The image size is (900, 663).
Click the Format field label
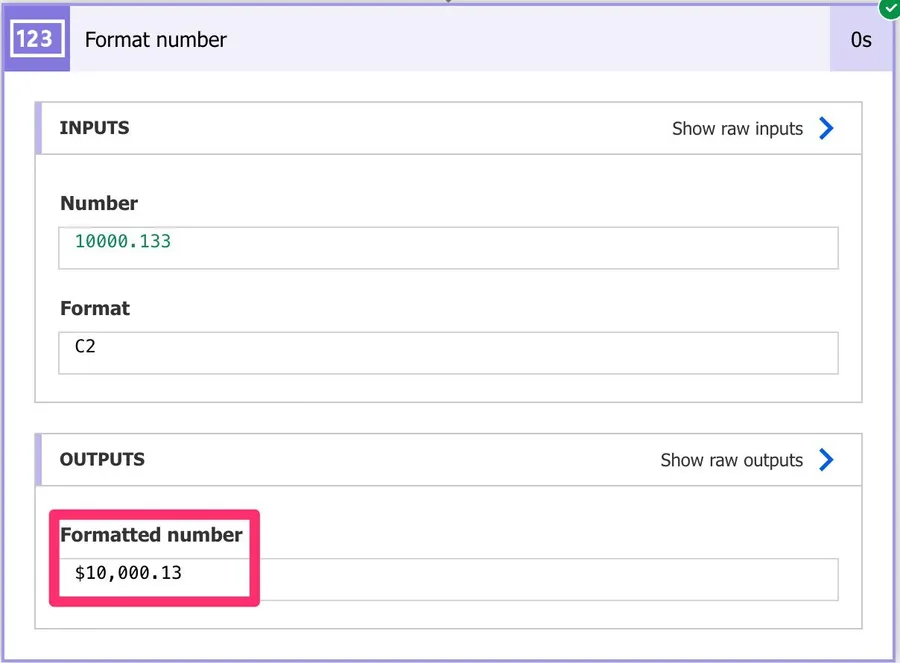(x=95, y=308)
